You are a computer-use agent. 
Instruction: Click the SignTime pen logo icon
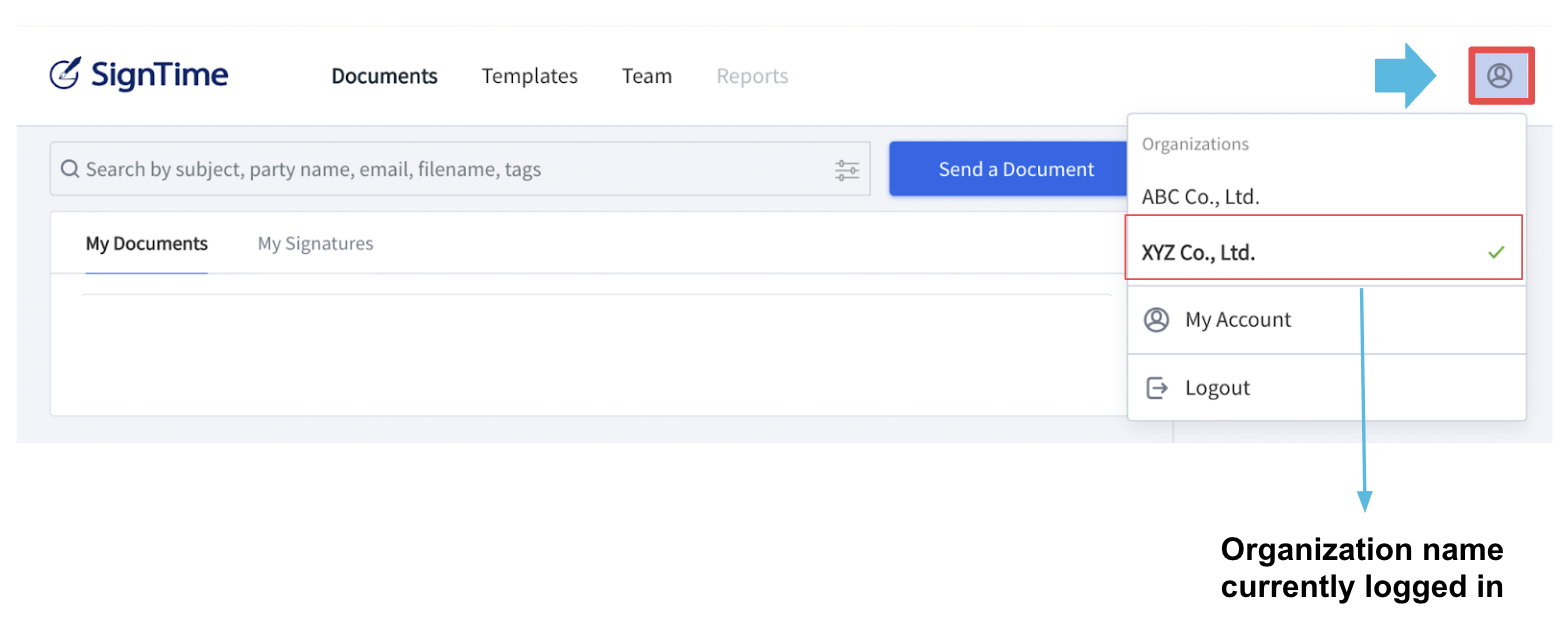click(x=65, y=74)
